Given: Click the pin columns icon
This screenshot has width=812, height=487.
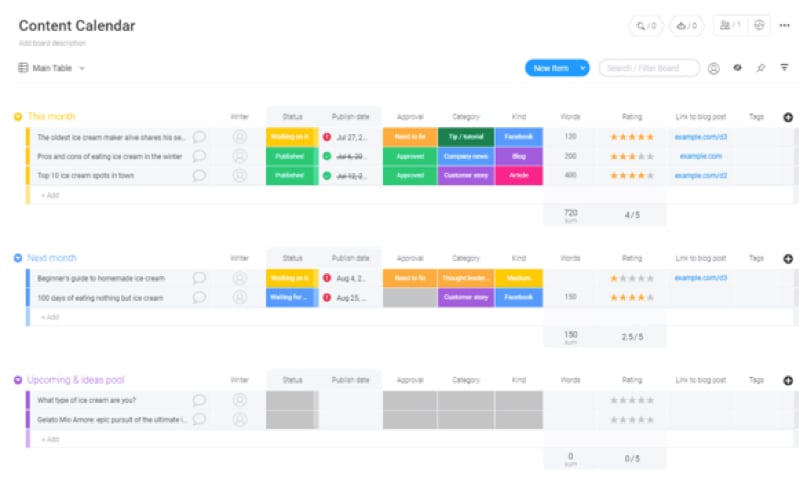Looking at the screenshot, I should [761, 68].
